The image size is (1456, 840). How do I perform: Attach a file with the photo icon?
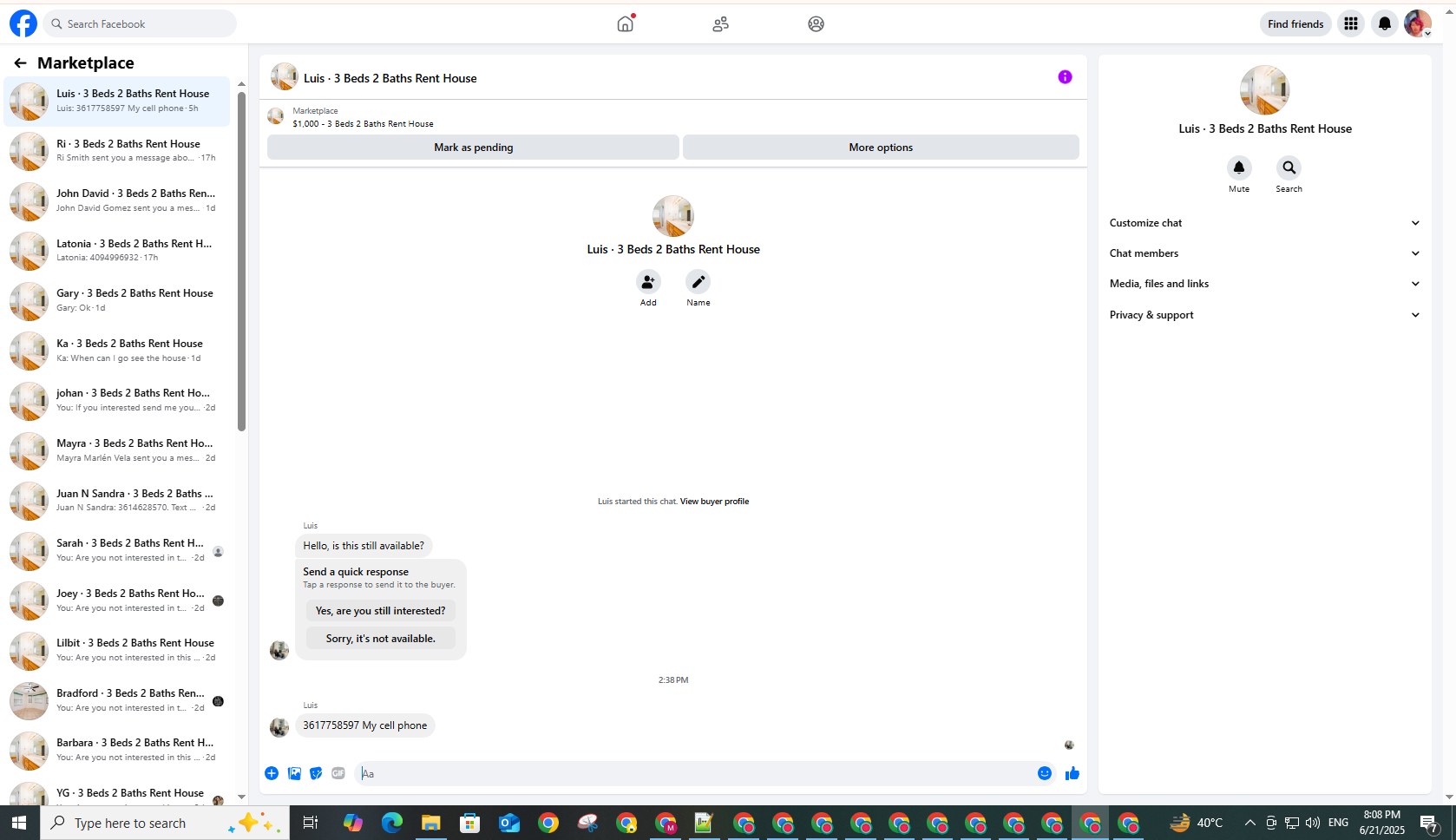pyautogui.click(x=294, y=773)
